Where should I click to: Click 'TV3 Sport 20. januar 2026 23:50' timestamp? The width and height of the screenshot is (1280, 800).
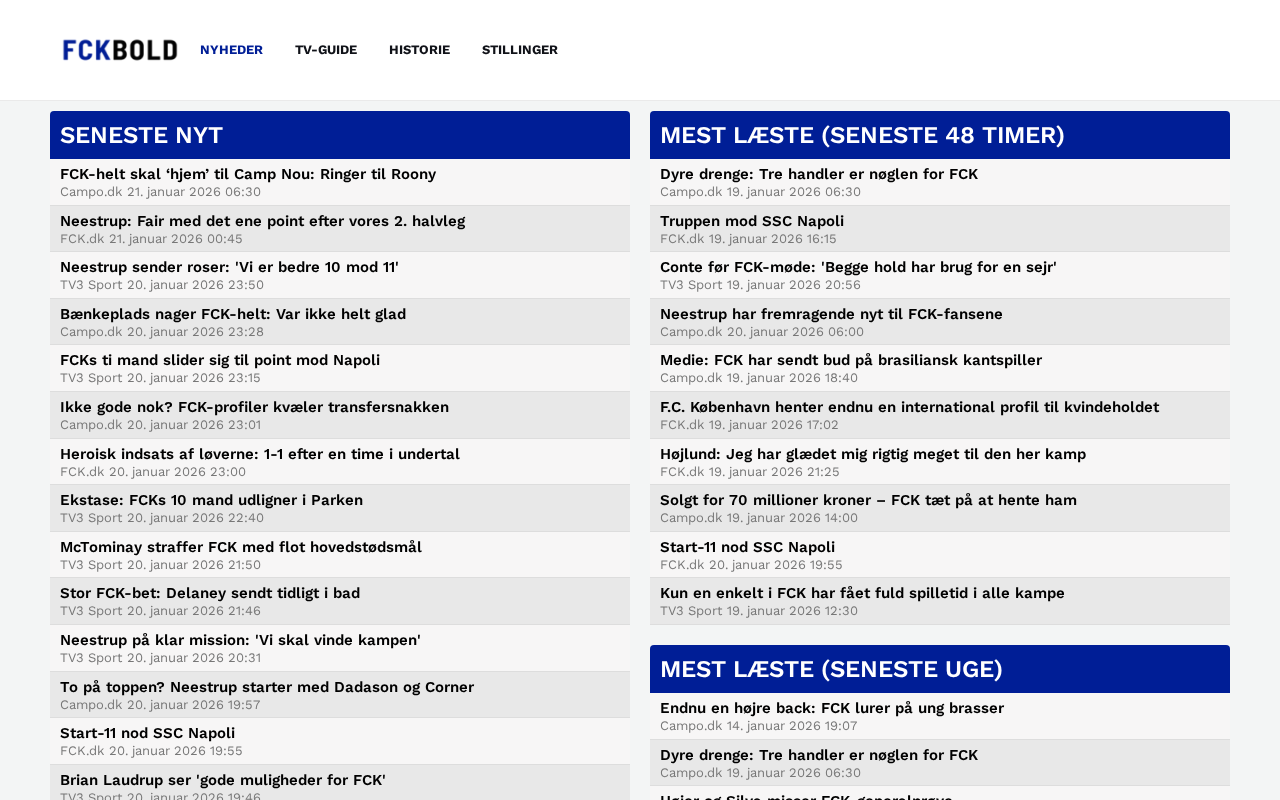coord(162,285)
